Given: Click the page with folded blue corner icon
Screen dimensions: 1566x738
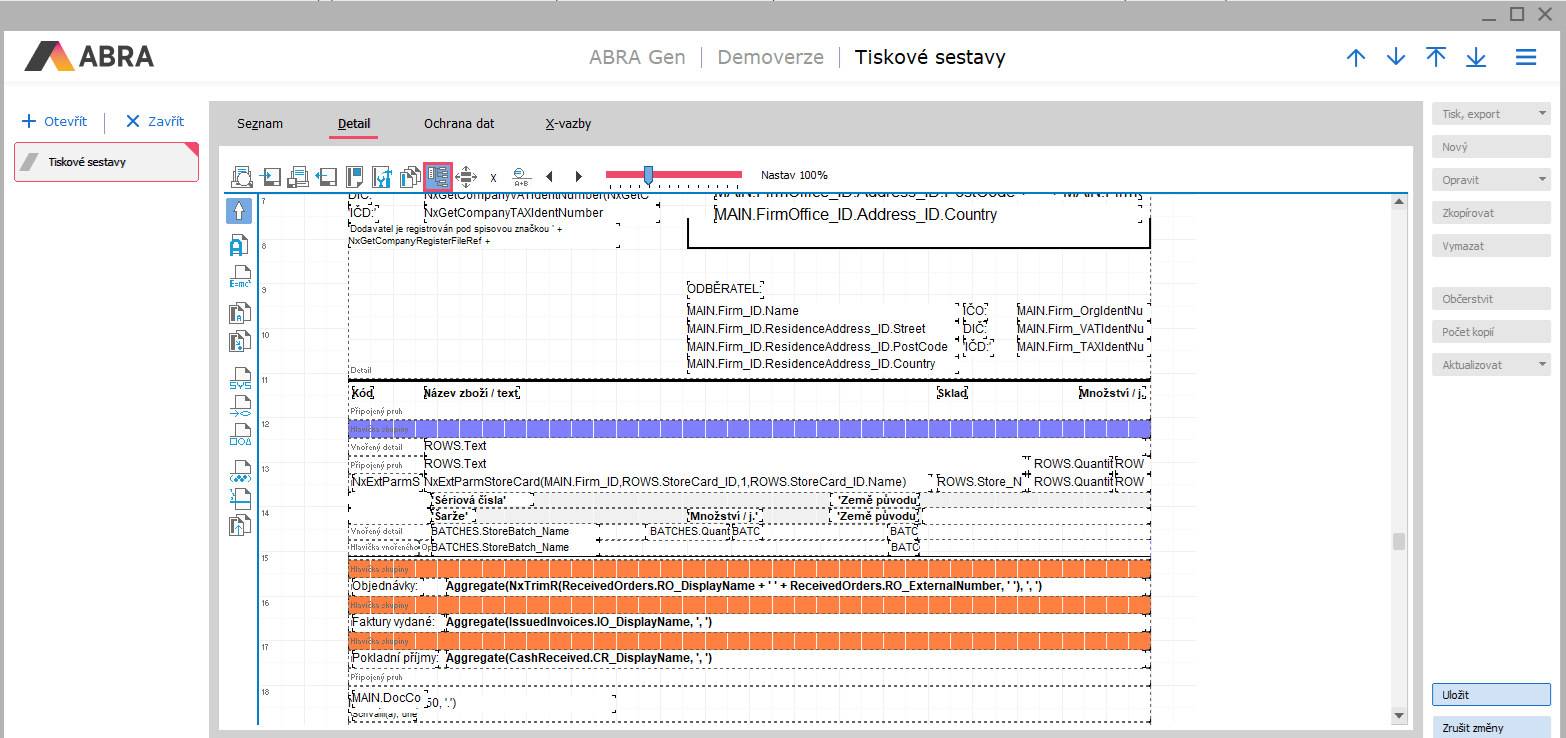Looking at the screenshot, I should pyautogui.click(x=353, y=177).
